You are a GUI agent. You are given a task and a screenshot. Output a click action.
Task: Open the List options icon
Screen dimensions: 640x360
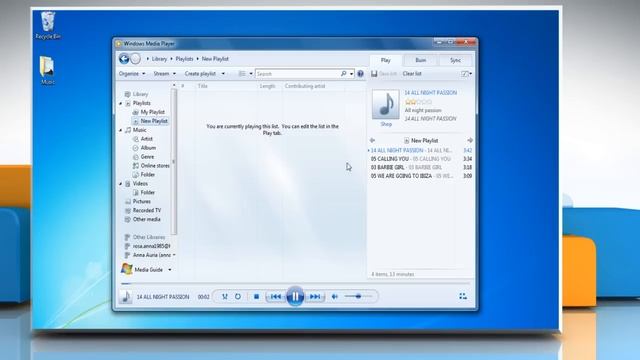(465, 74)
